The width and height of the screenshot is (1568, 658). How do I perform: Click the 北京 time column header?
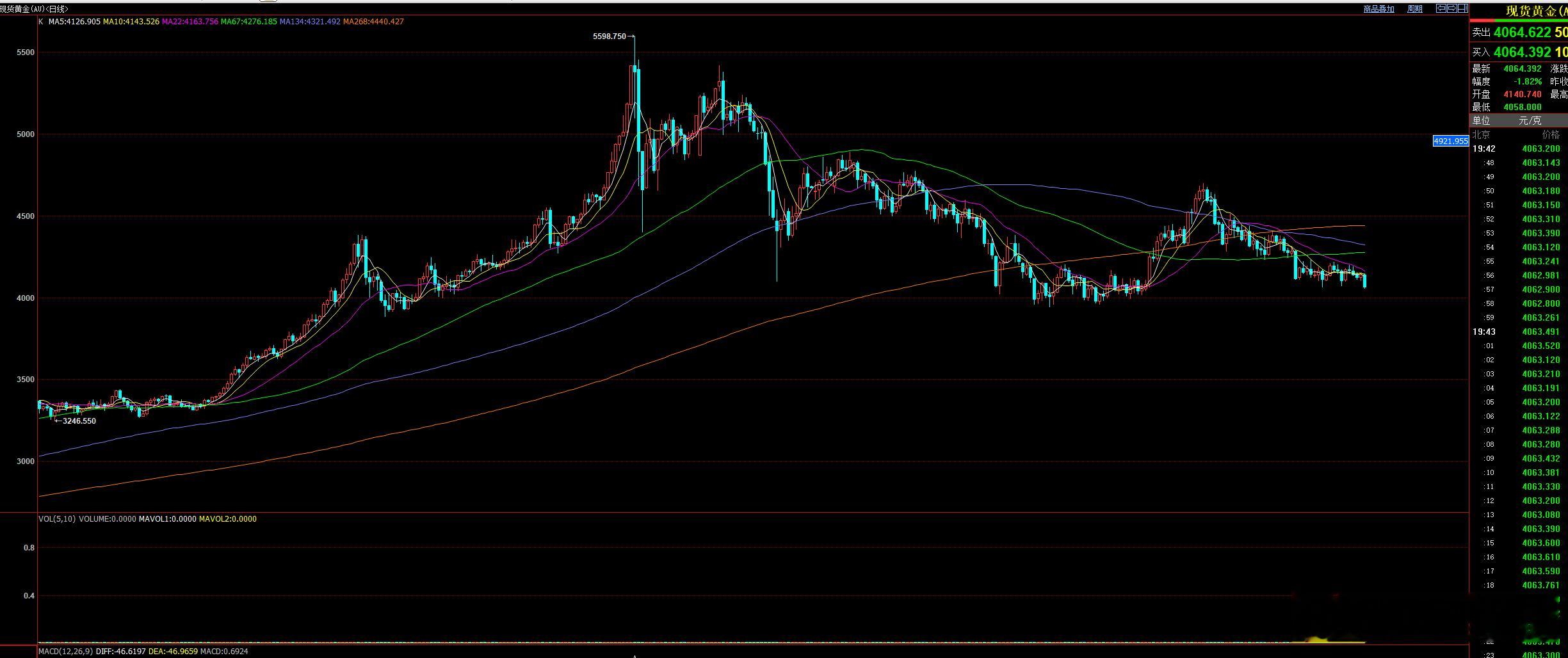pos(1481,134)
